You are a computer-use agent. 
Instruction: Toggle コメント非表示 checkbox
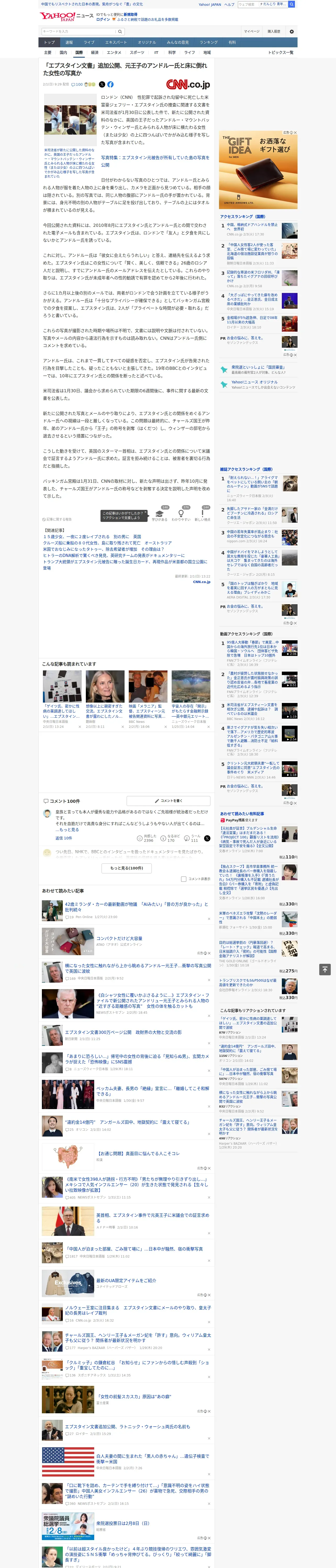point(183,879)
